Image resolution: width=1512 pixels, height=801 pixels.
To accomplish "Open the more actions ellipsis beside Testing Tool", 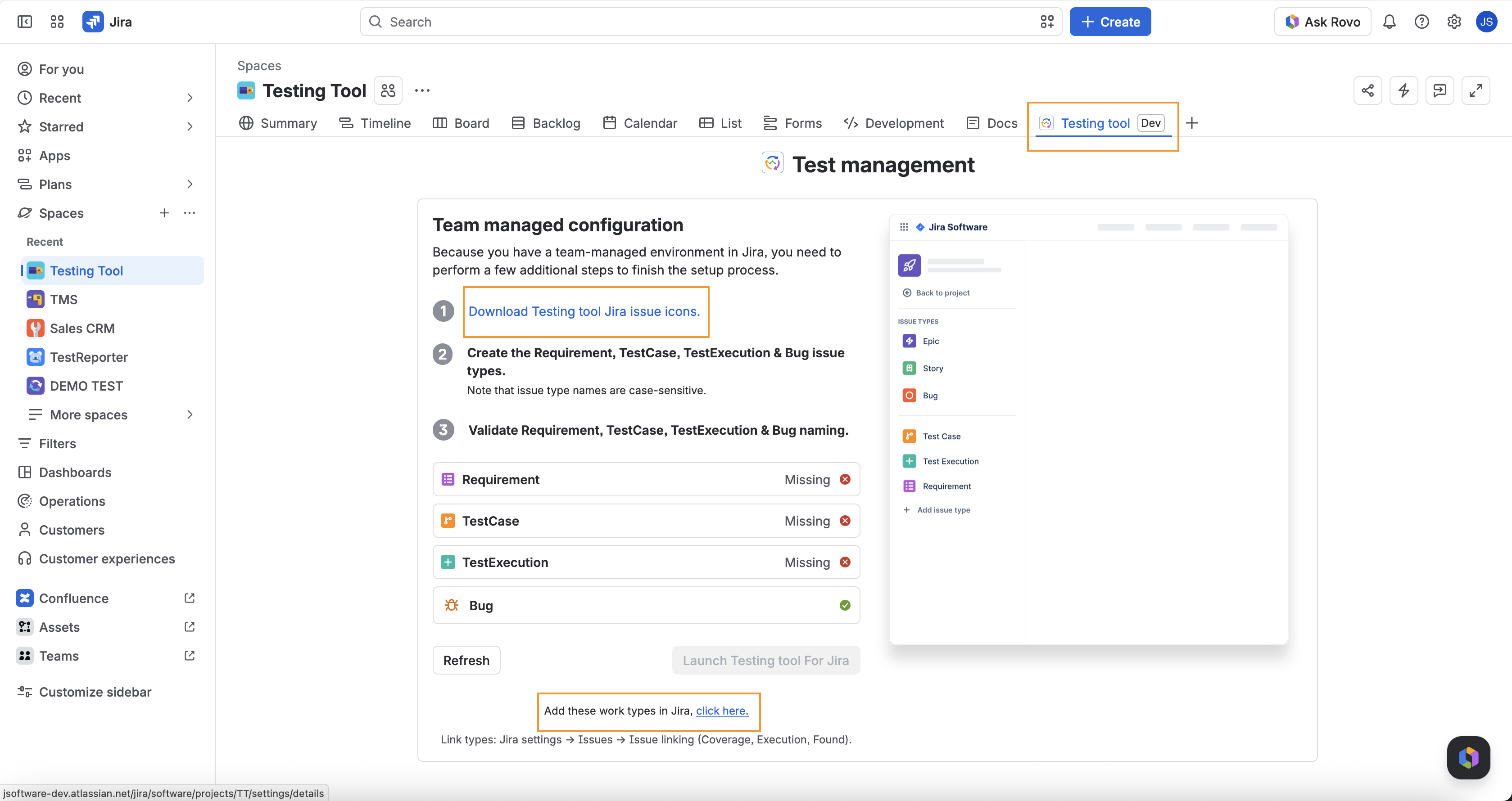I will click(422, 90).
